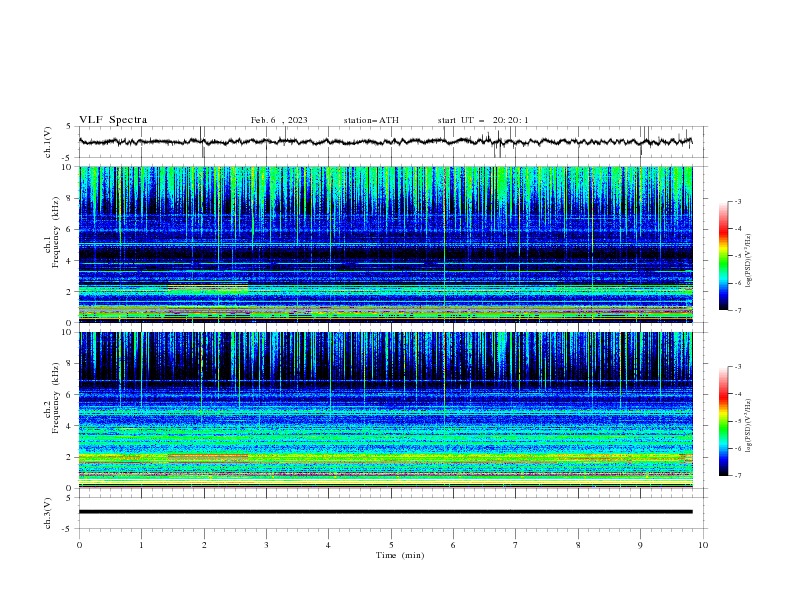Click the "3" tick on Time axis
Image resolution: width=792 pixels, height=612 pixels.
[x=266, y=545]
